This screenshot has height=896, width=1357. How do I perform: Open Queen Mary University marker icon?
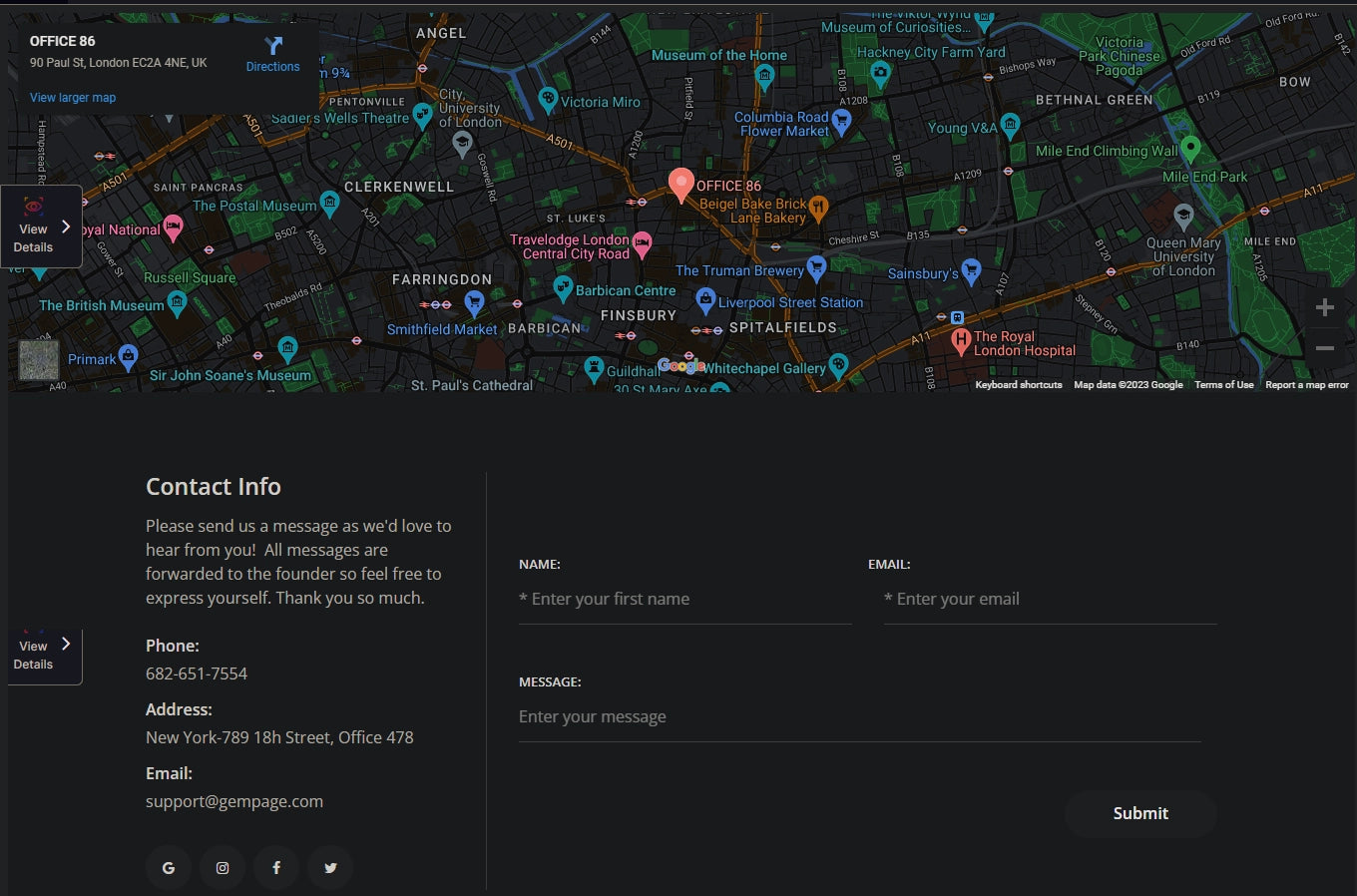pyautogui.click(x=1183, y=216)
